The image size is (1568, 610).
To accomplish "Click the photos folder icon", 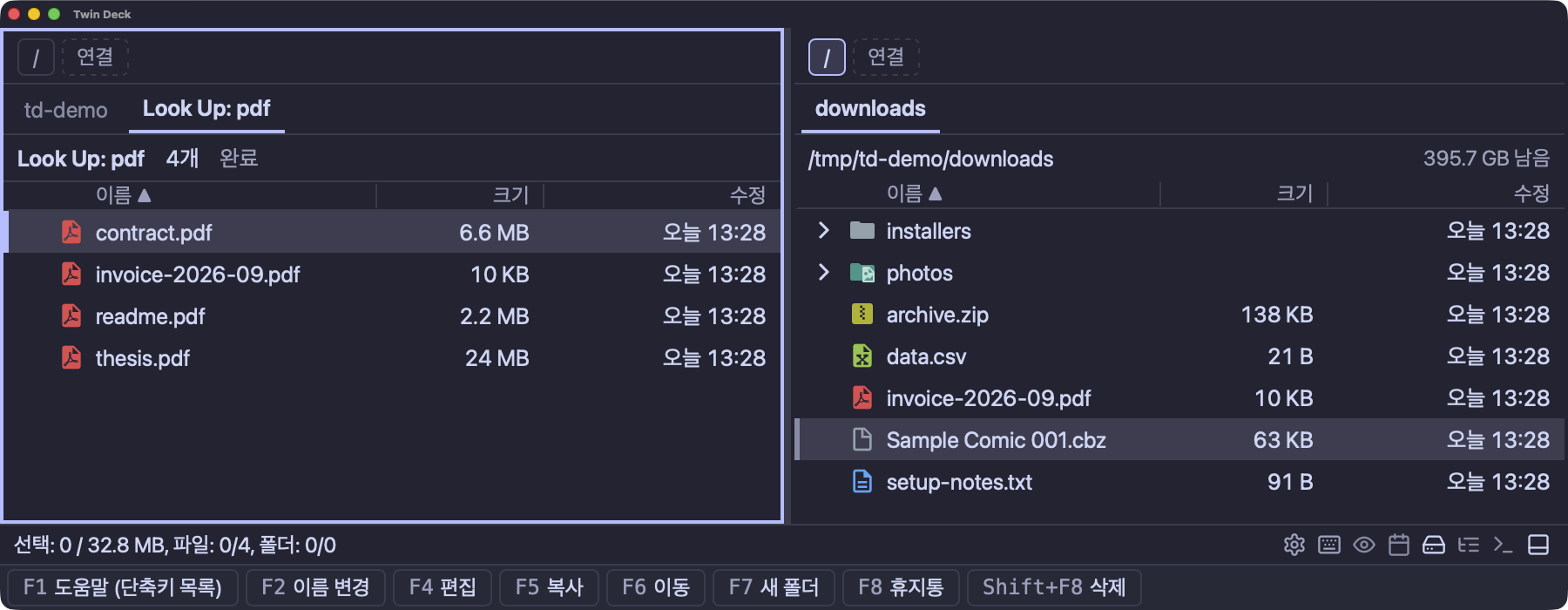I will 862,273.
